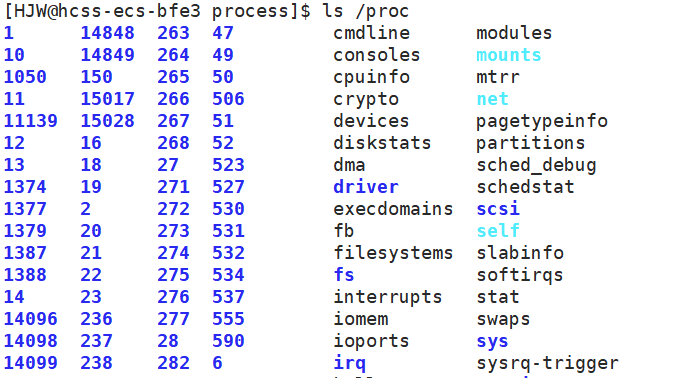This screenshot has width=685, height=378.
Task: Click the directory entry '14849'
Action: [x=107, y=55]
